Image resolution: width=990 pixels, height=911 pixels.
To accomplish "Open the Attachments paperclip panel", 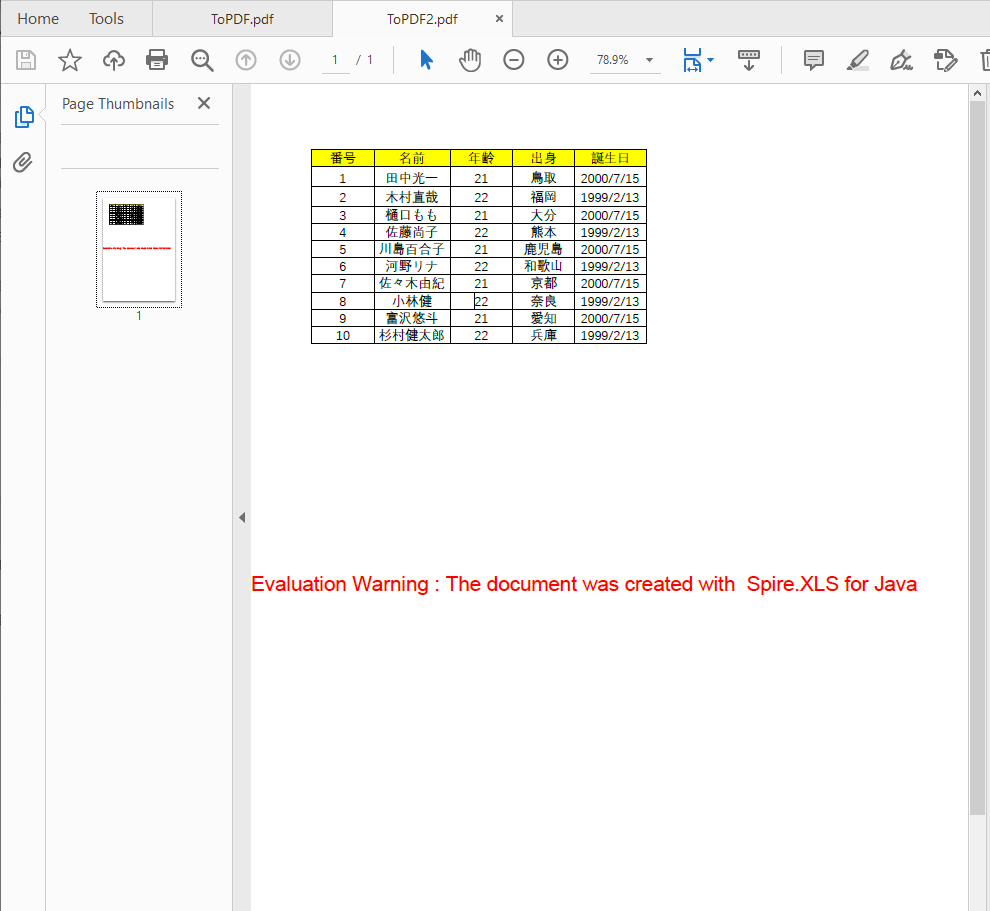I will (23, 162).
